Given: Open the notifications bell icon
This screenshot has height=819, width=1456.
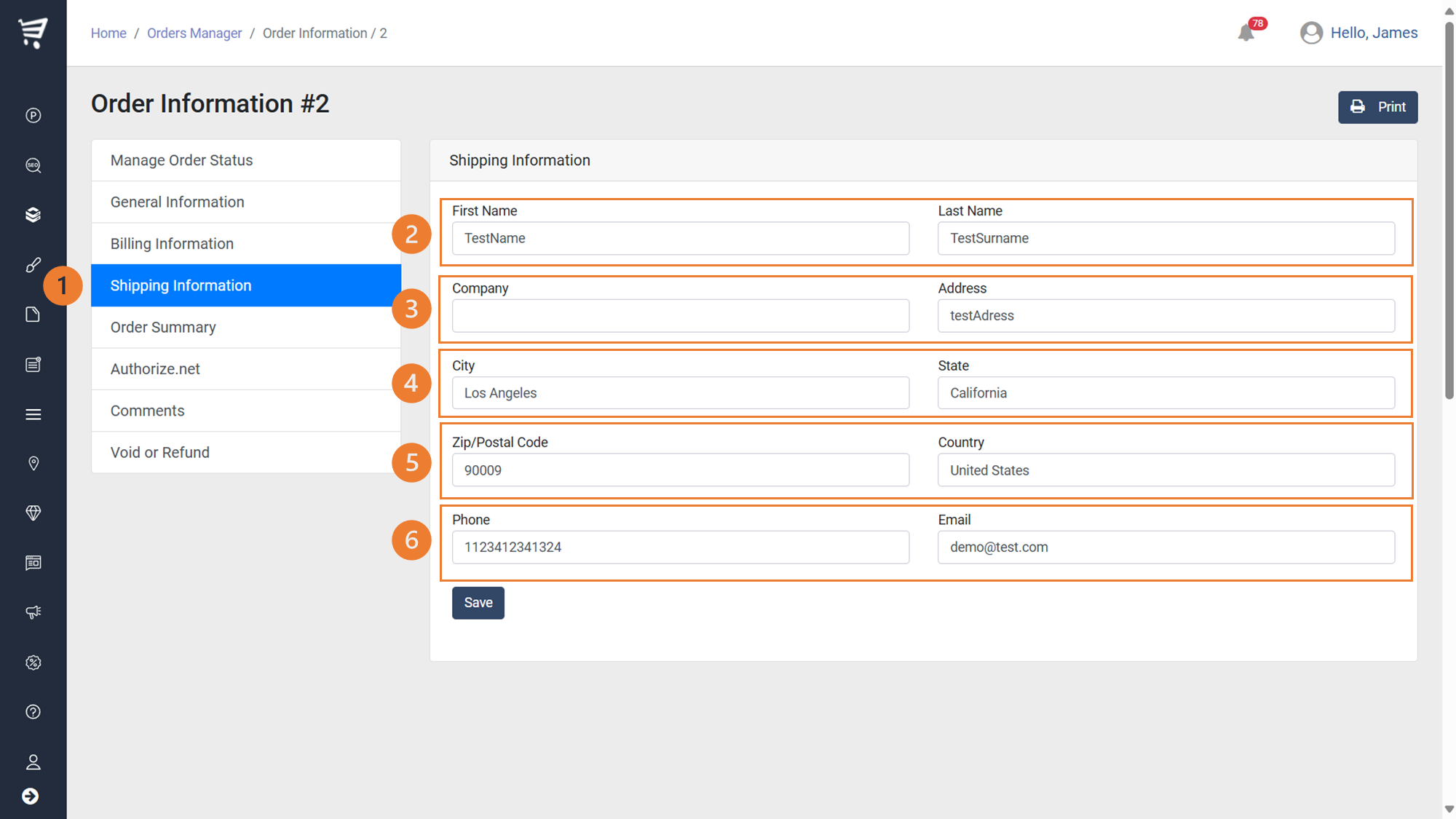Looking at the screenshot, I should coord(1246,33).
